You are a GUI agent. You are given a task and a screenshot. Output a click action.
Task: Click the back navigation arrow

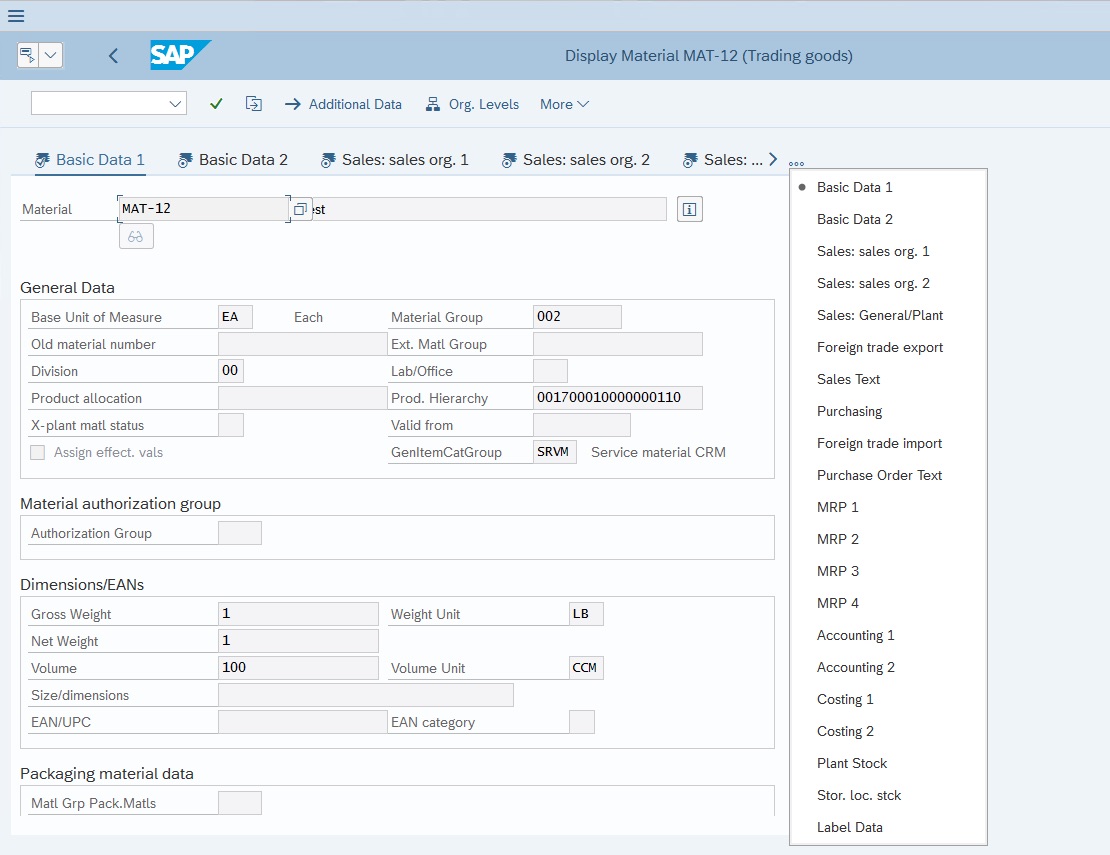113,56
